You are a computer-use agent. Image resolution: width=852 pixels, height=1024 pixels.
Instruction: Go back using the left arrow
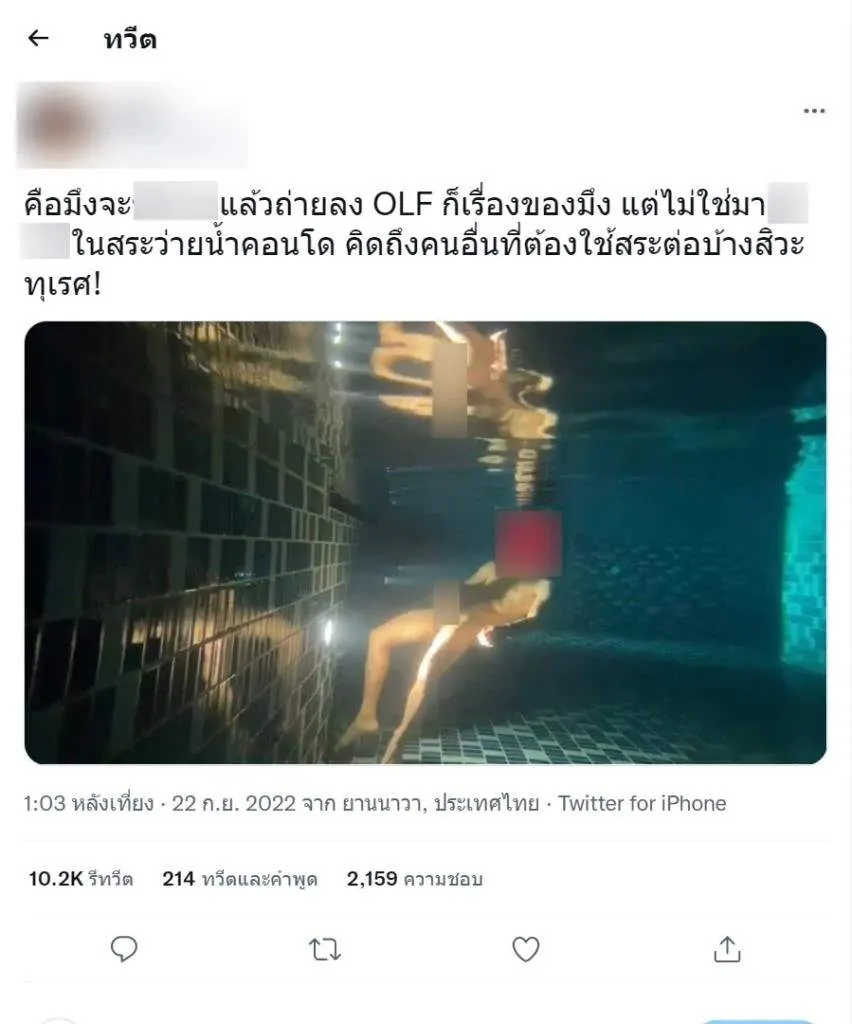click(x=38, y=39)
